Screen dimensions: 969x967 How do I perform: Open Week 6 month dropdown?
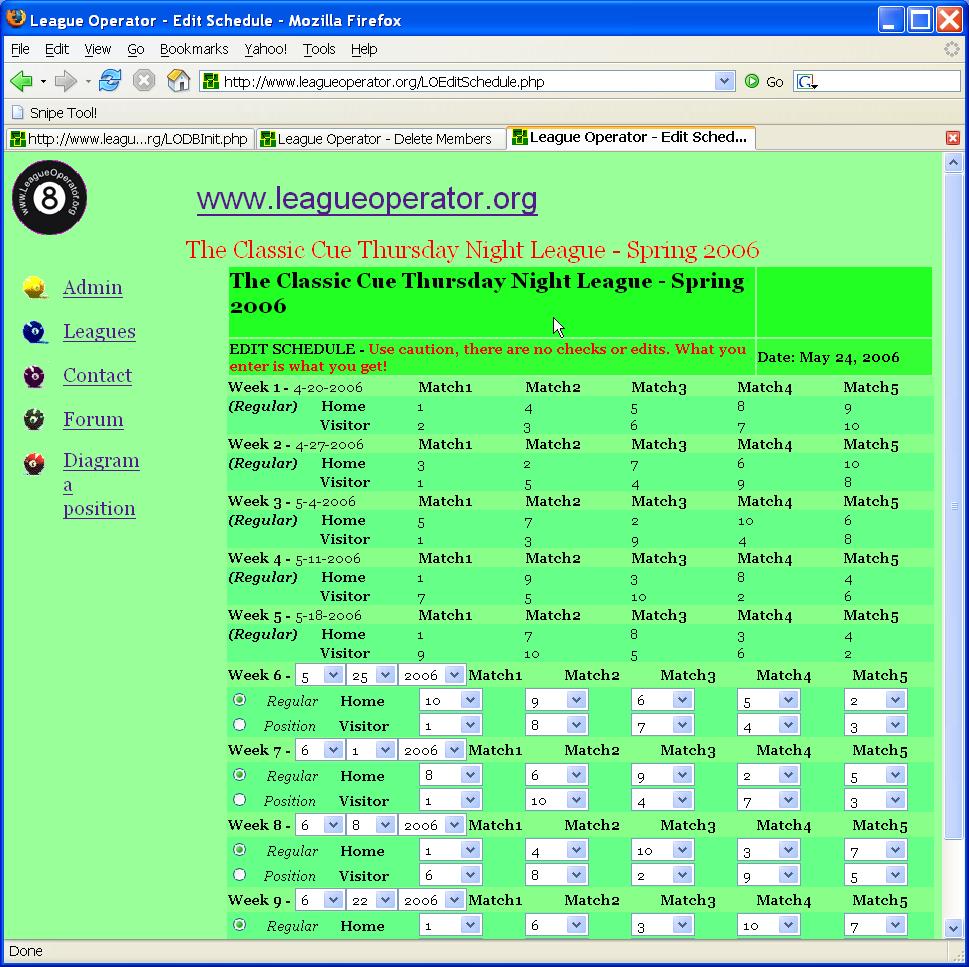[x=319, y=676]
